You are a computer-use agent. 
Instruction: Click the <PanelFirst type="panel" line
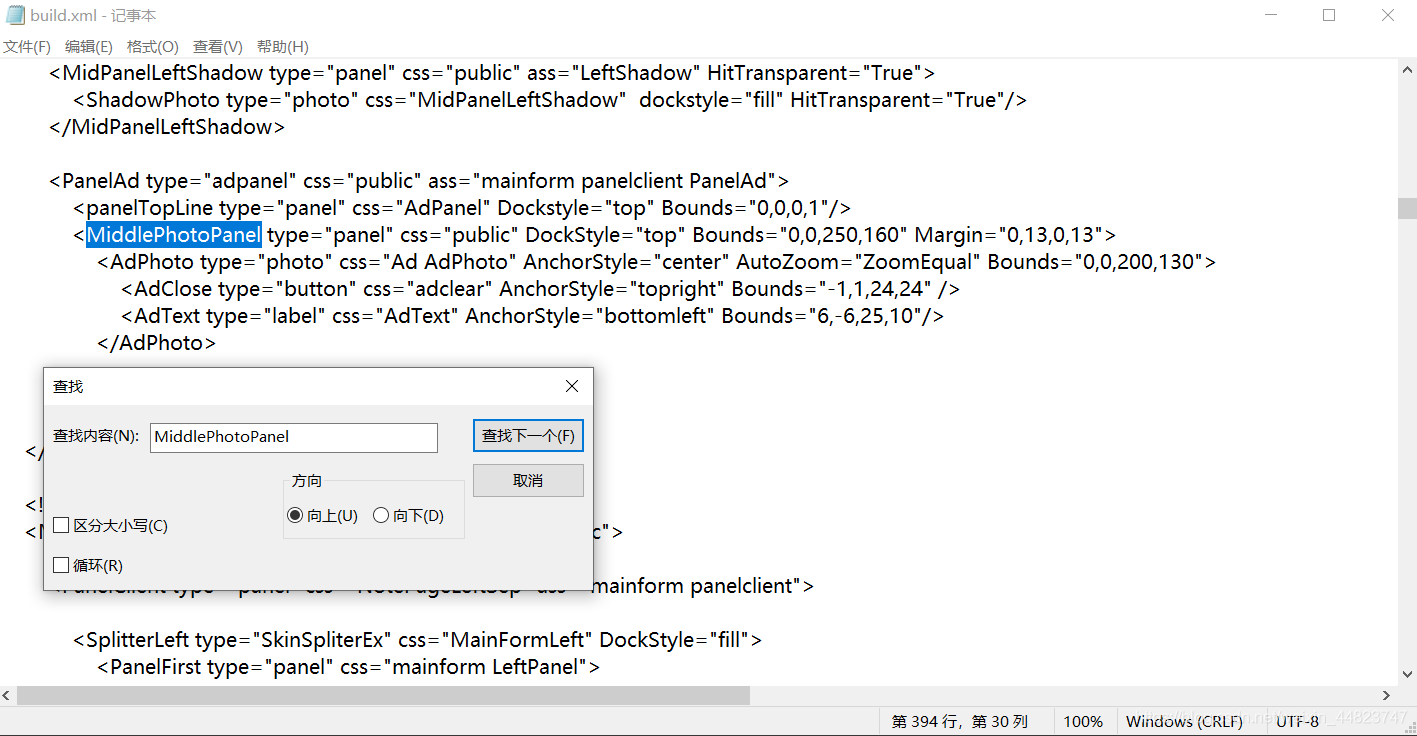point(348,667)
